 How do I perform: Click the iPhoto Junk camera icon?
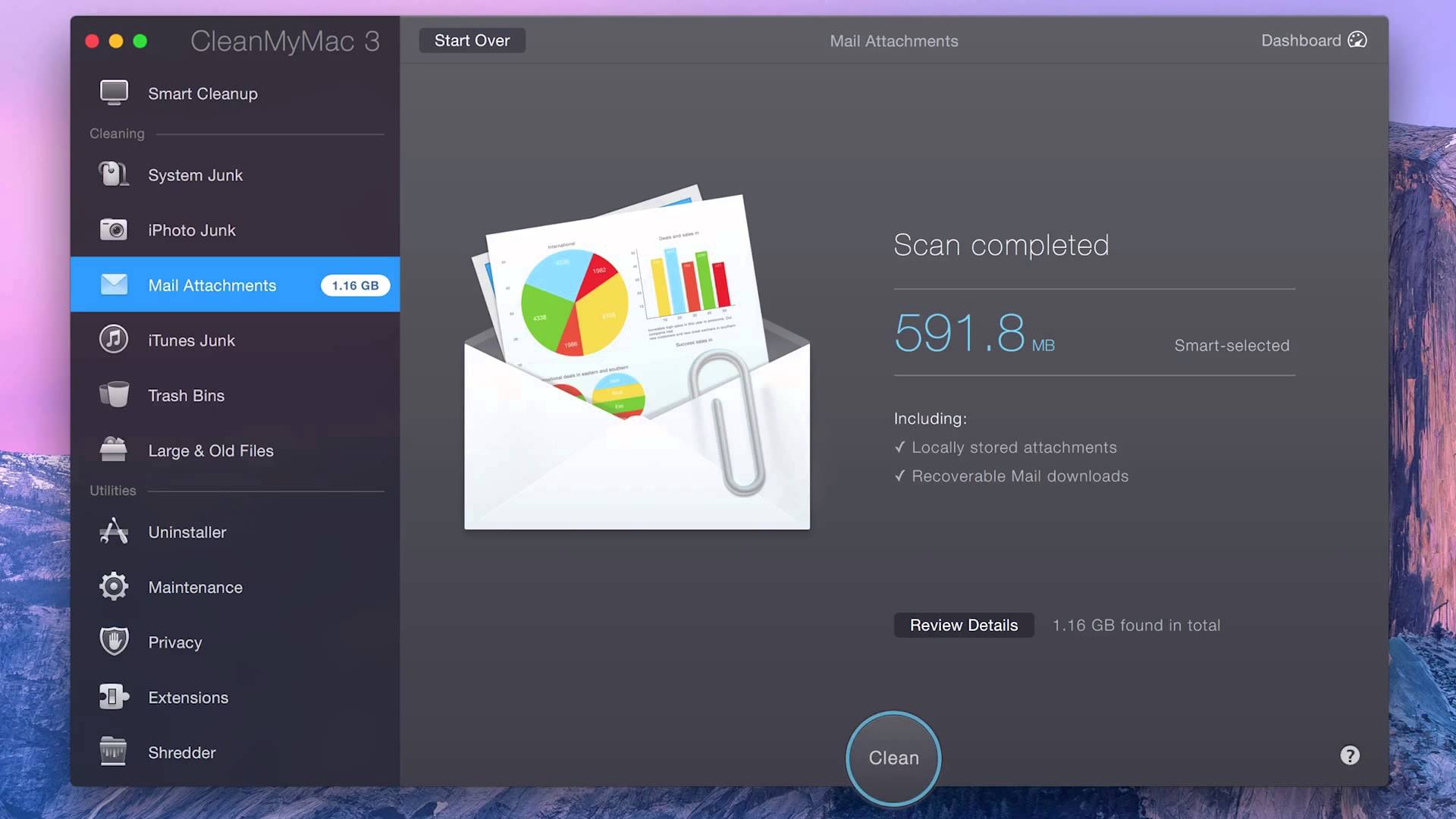(x=113, y=229)
